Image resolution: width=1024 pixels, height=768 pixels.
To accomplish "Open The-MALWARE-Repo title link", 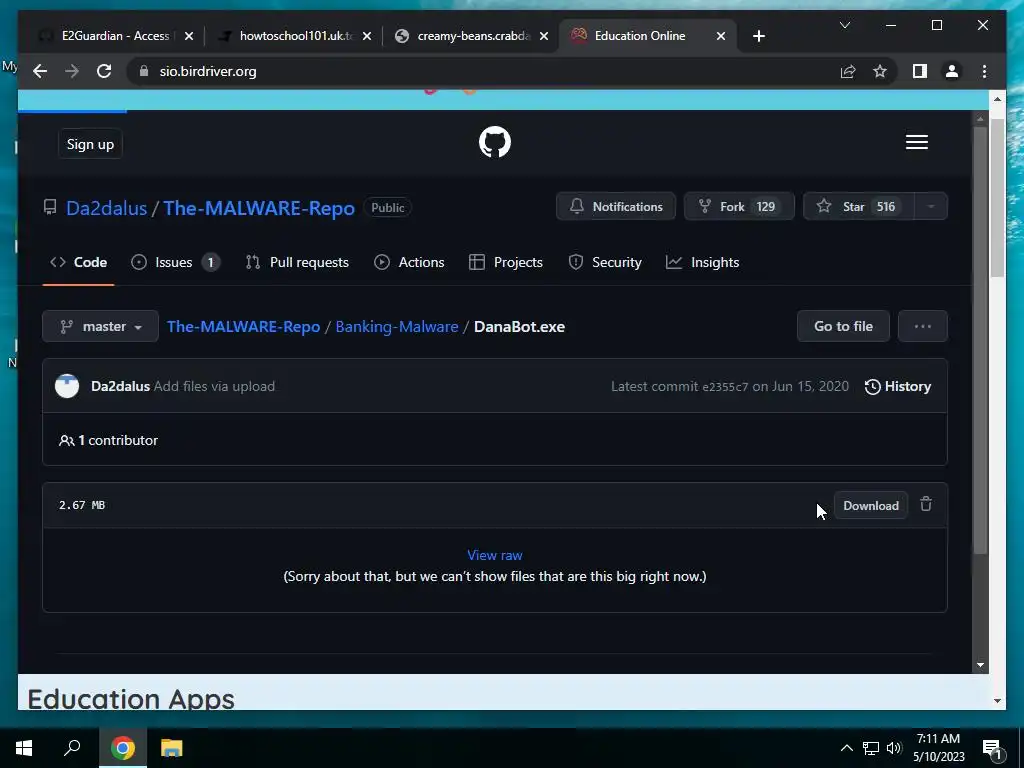I will pyautogui.click(x=259, y=208).
